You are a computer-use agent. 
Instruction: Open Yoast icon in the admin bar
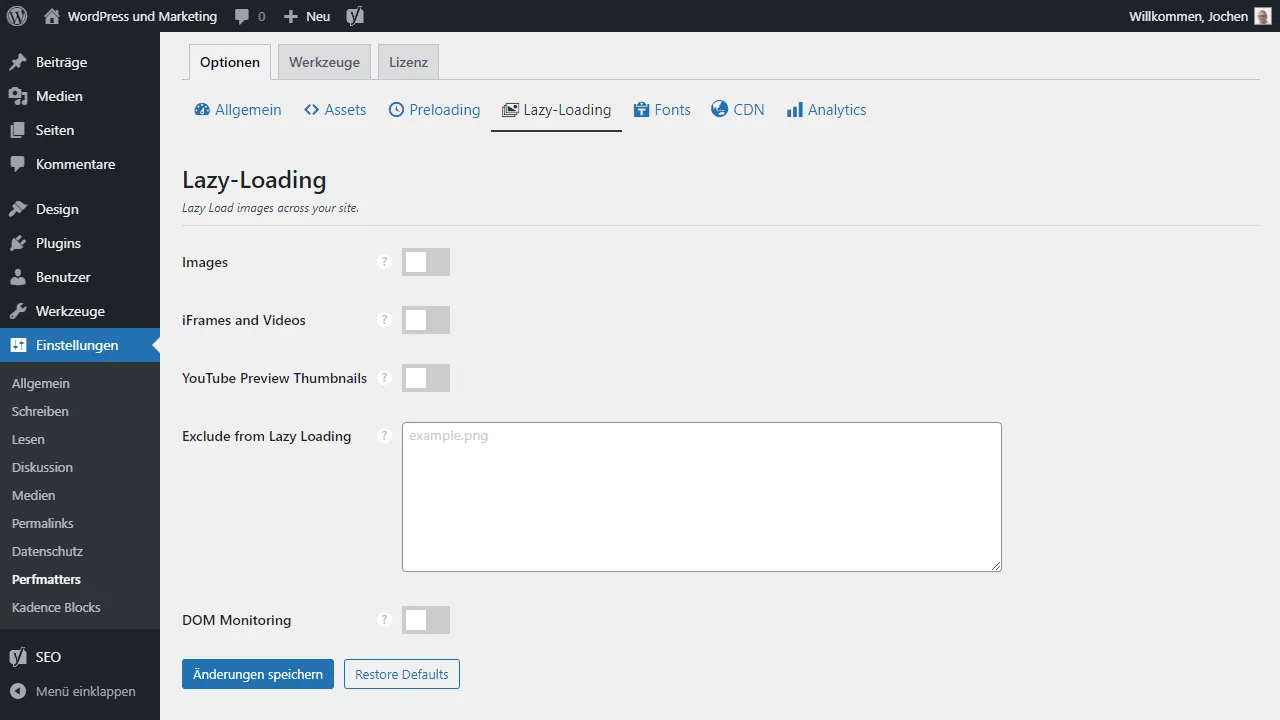click(355, 16)
